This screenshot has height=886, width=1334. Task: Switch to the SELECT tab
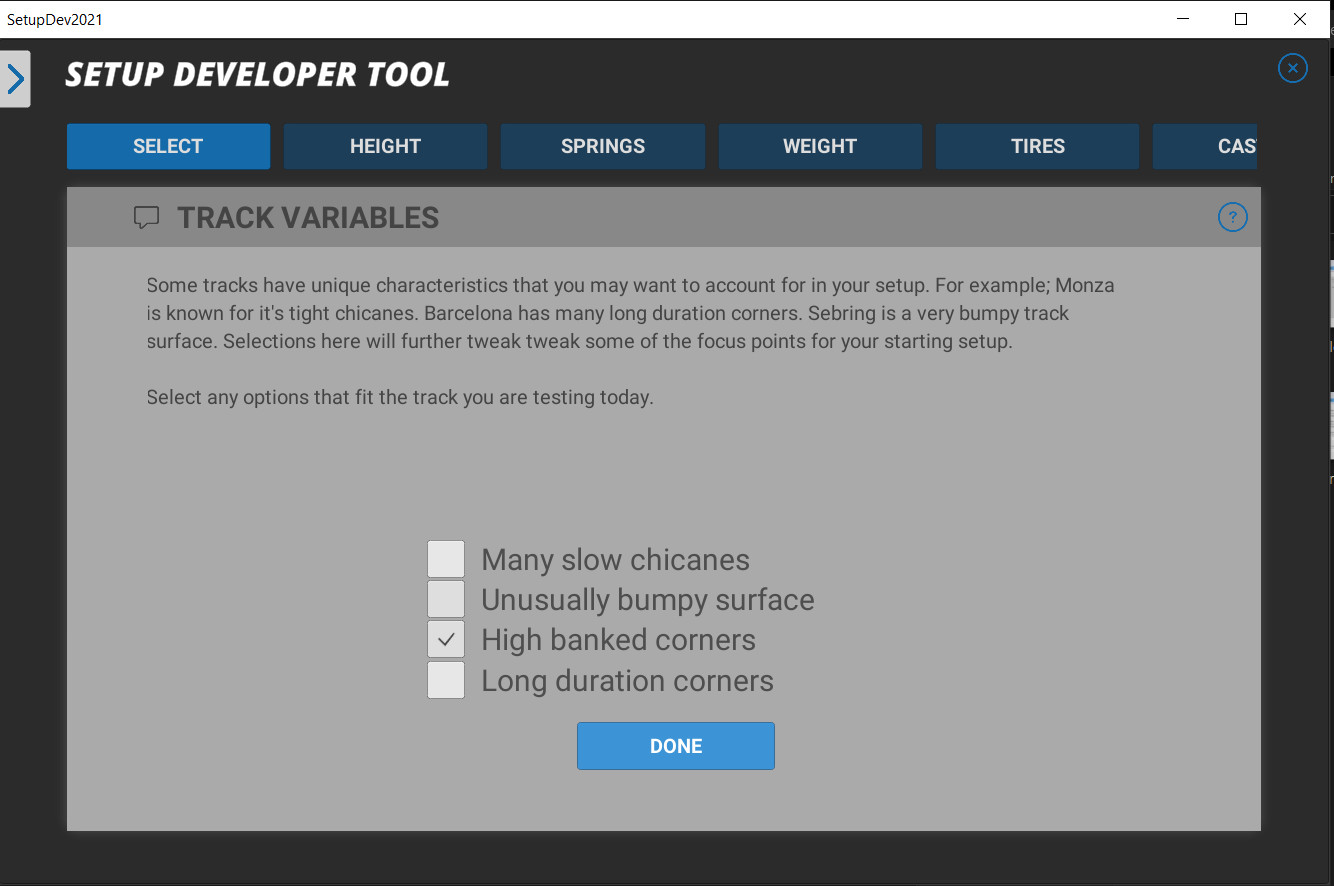(168, 147)
